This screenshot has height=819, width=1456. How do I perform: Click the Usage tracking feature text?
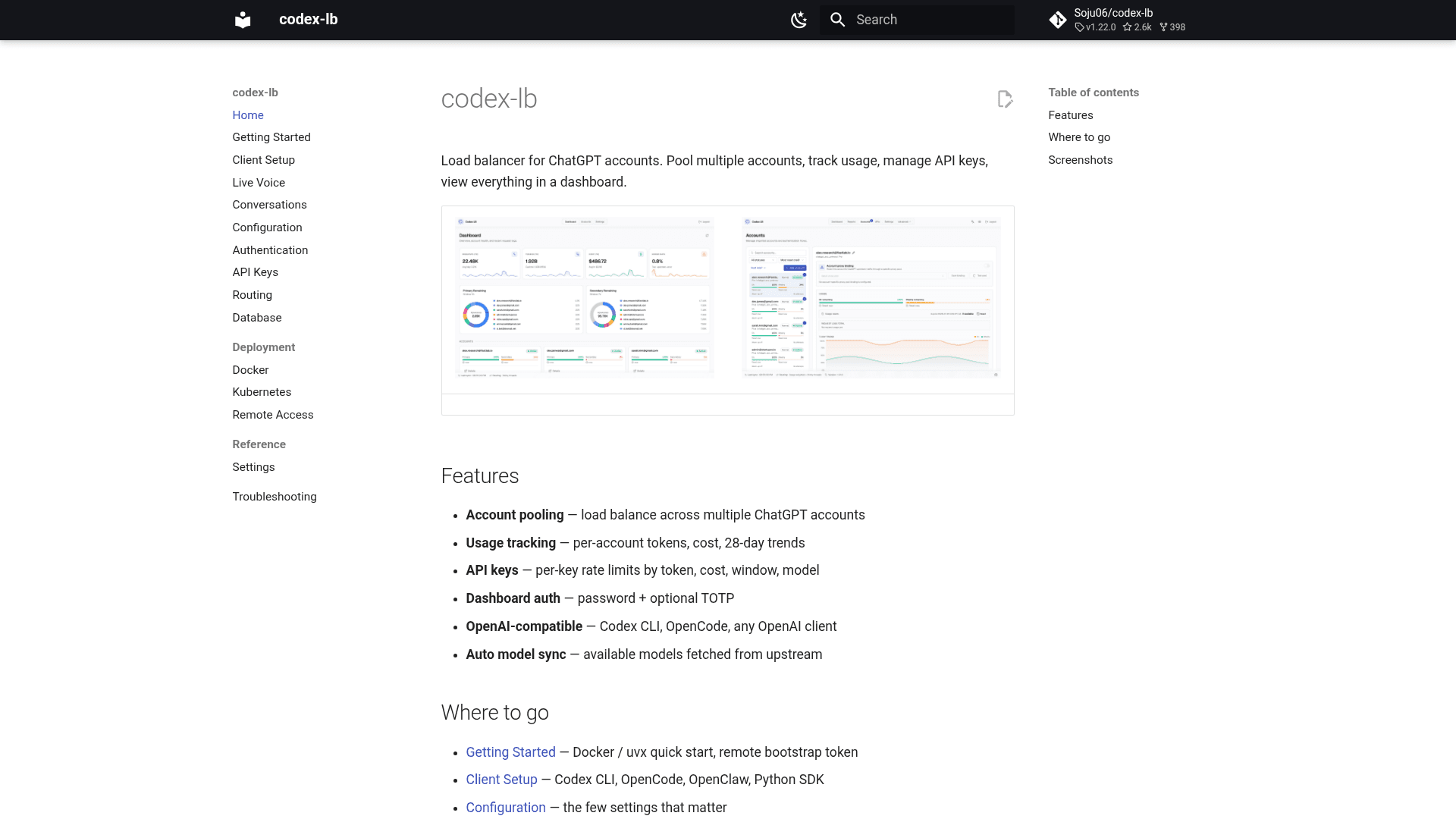tap(511, 543)
